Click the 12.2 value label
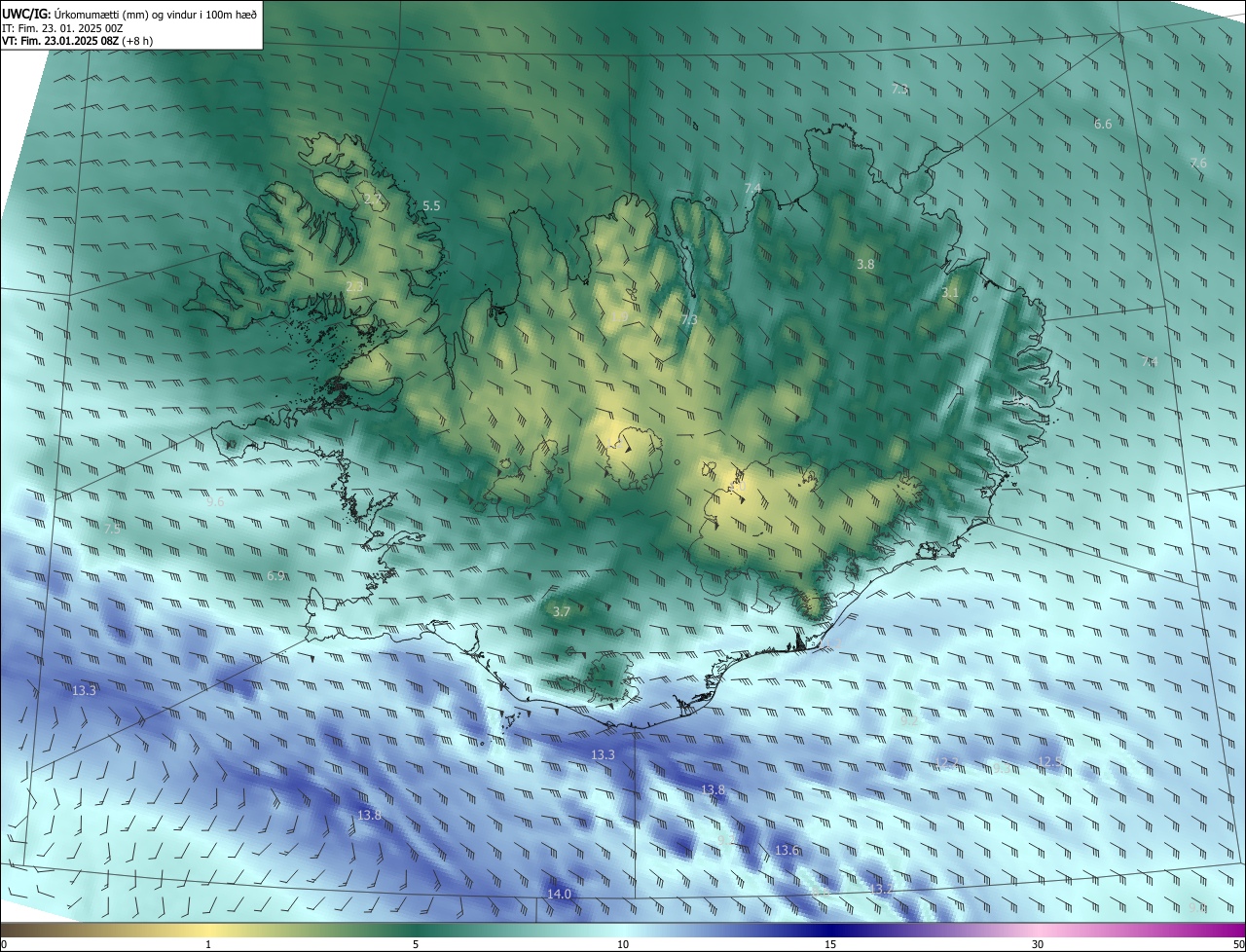 pyautogui.click(x=946, y=762)
